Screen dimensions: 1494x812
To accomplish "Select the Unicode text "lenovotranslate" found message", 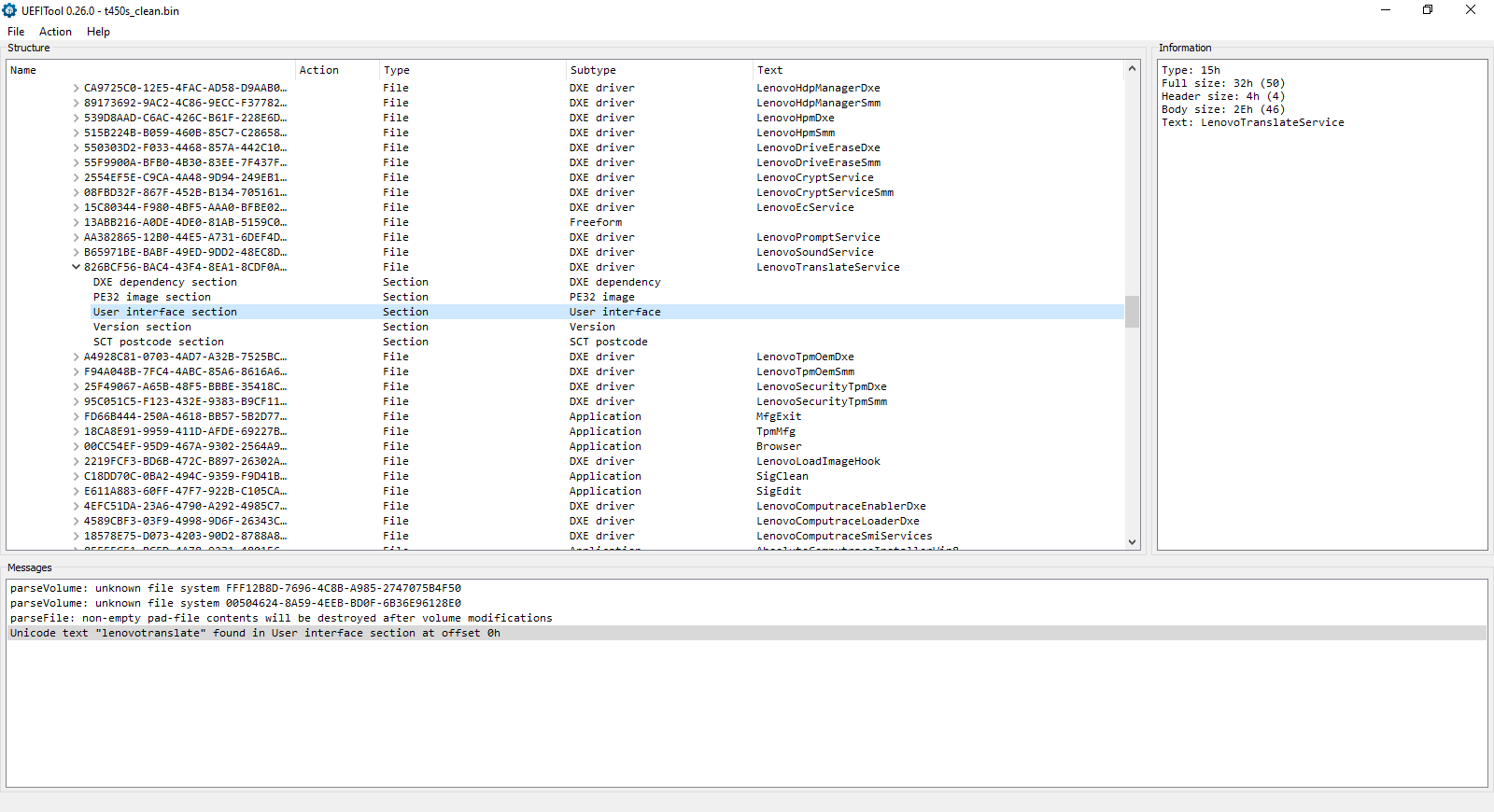I will coord(747,633).
